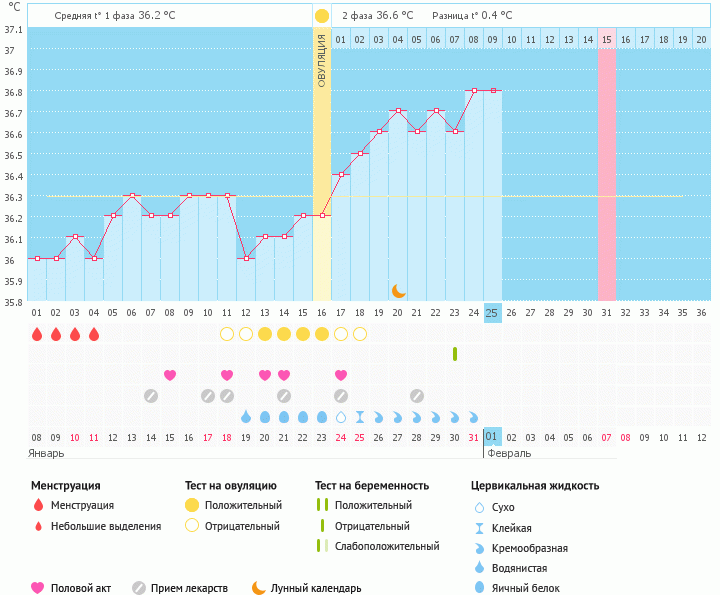Click the pink column header for phase day 15
The height and width of the screenshot is (595, 720).
(x=606, y=39)
